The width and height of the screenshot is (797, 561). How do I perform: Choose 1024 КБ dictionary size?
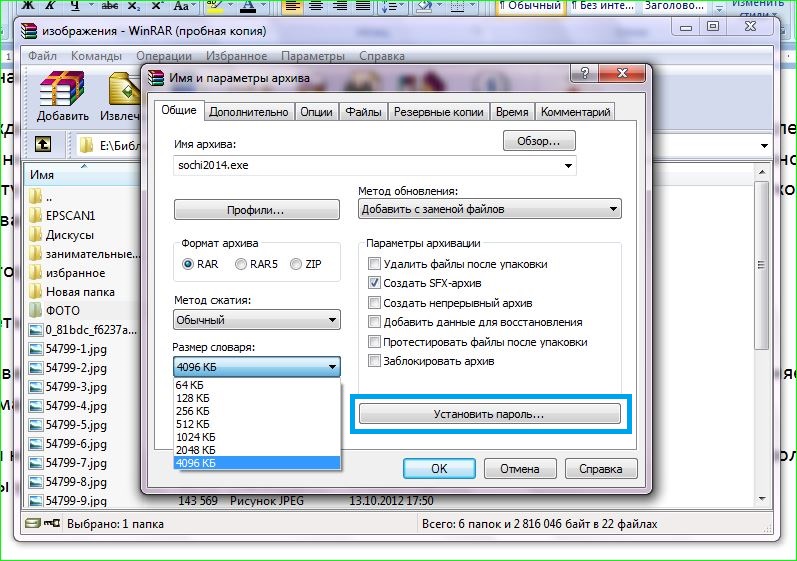coord(257,437)
